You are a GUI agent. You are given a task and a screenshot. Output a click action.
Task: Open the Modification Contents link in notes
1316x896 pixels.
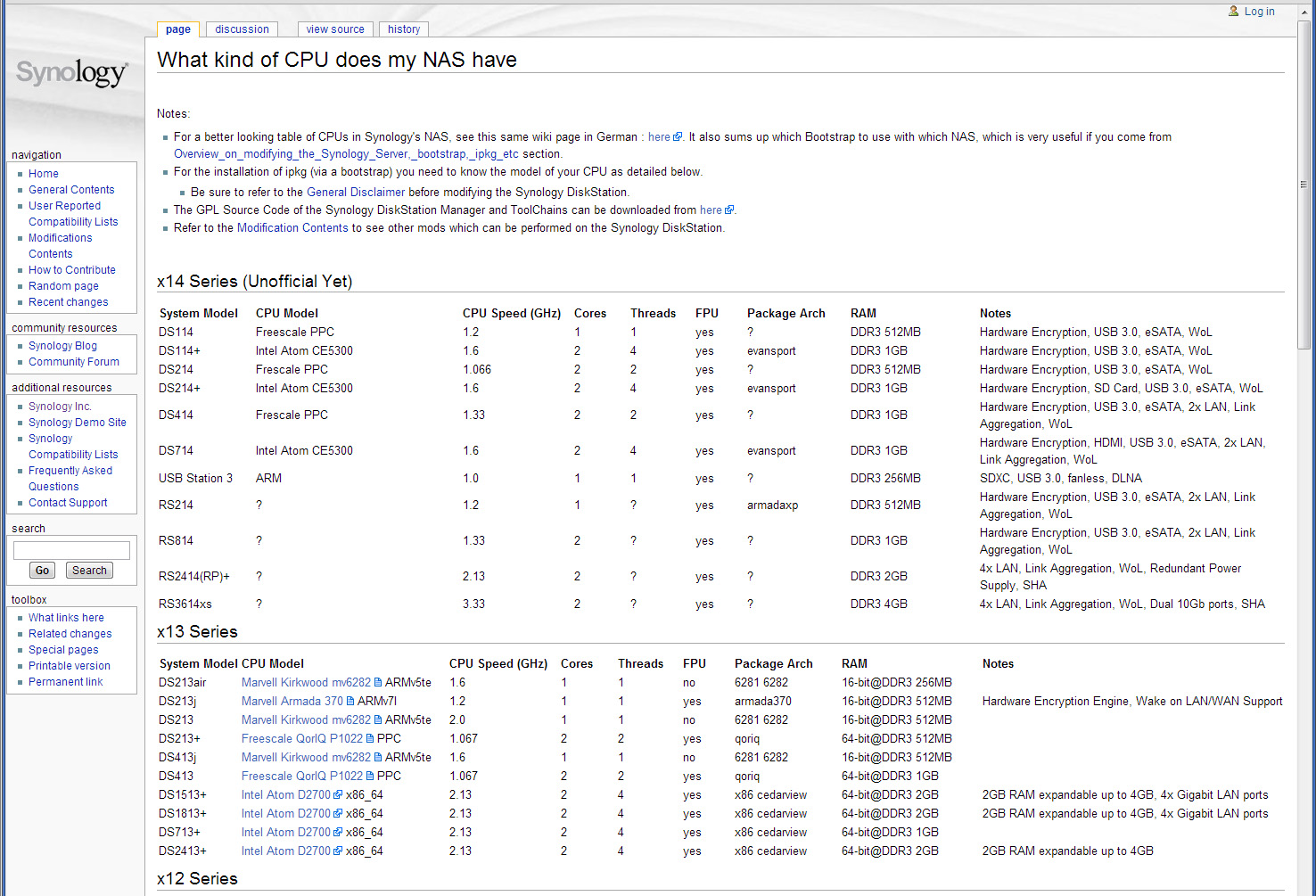click(x=292, y=228)
